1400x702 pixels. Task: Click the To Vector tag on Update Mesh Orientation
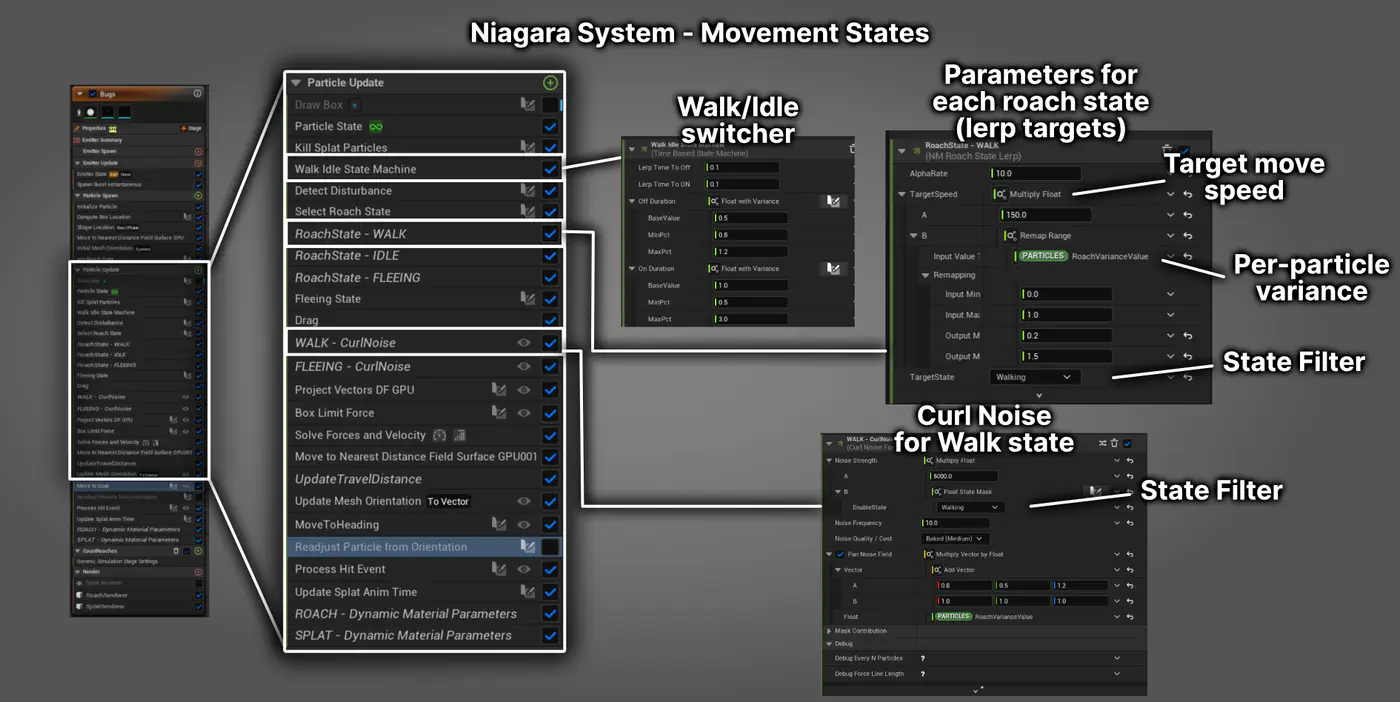coord(448,501)
